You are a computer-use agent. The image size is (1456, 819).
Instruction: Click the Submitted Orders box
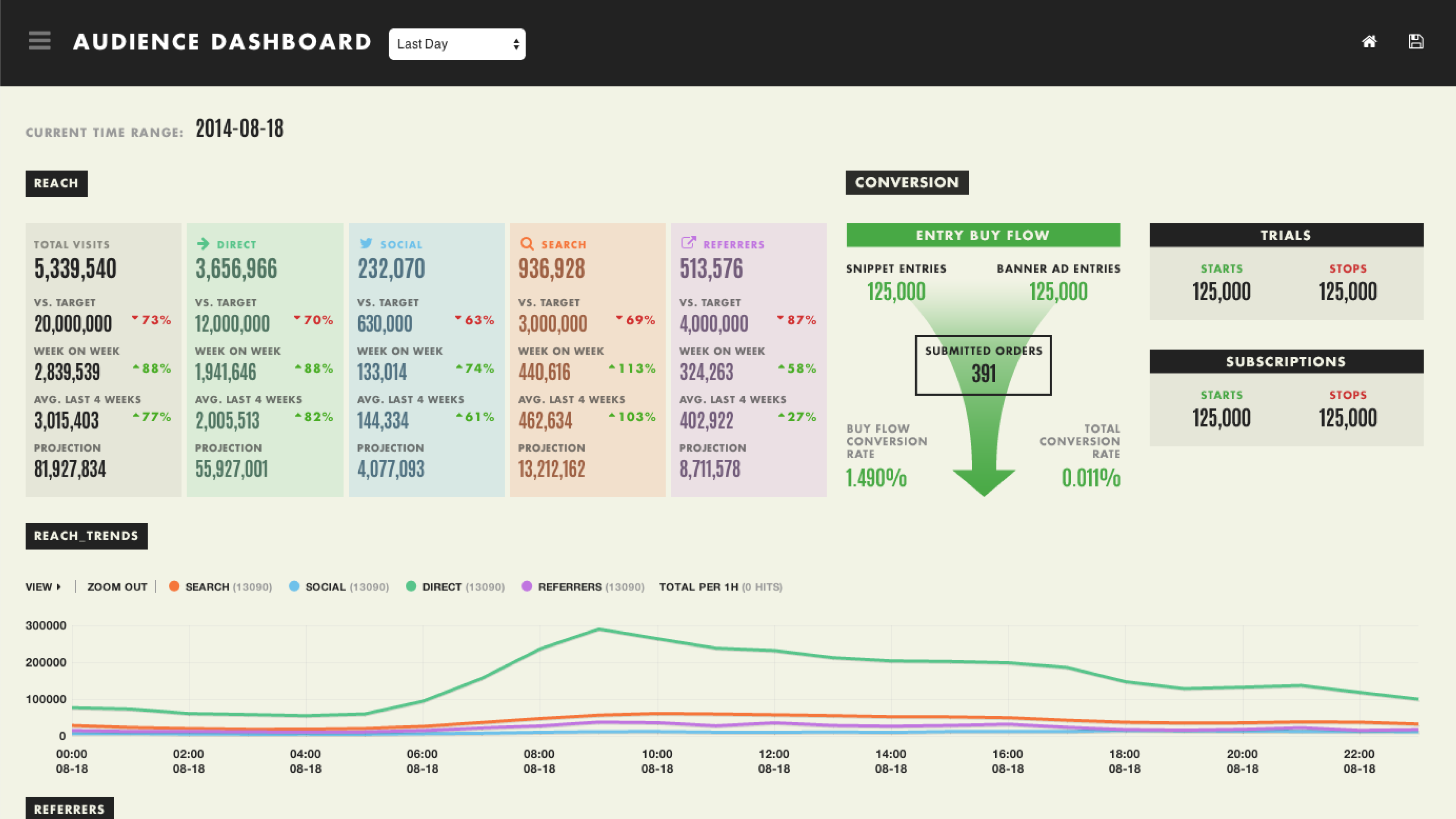tap(983, 365)
